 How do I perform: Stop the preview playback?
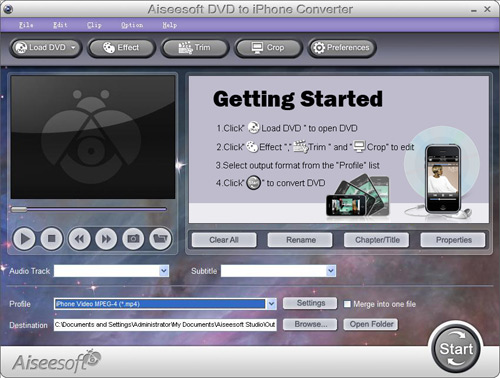click(x=51, y=239)
